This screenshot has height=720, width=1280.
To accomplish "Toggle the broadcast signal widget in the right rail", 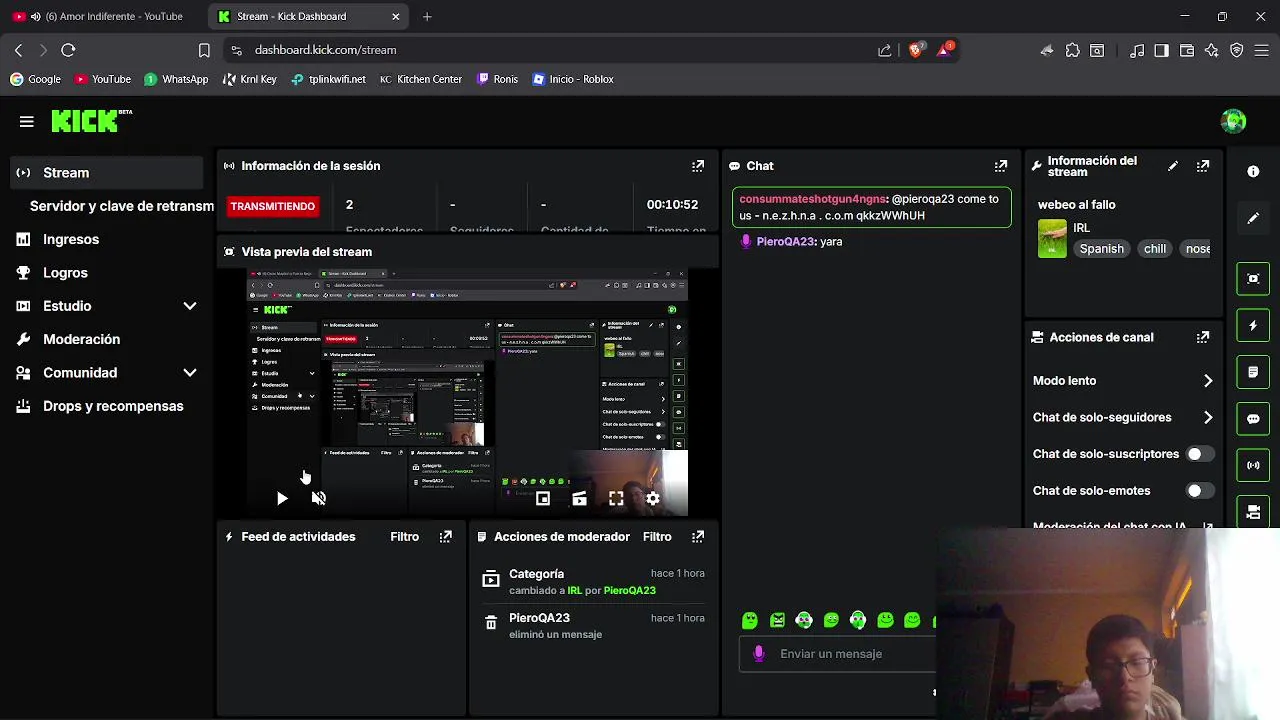I will pyautogui.click(x=1253, y=465).
